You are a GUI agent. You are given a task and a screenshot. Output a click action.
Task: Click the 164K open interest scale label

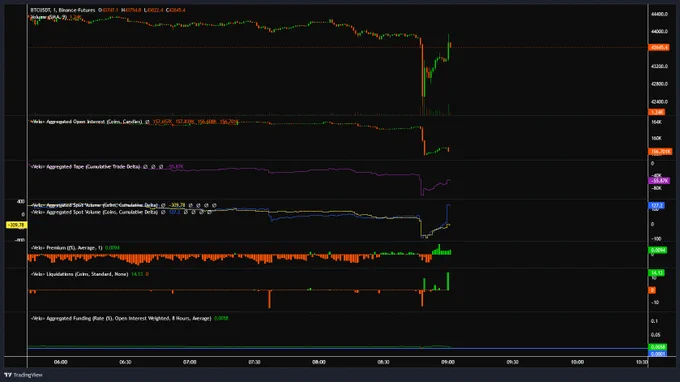pos(657,122)
